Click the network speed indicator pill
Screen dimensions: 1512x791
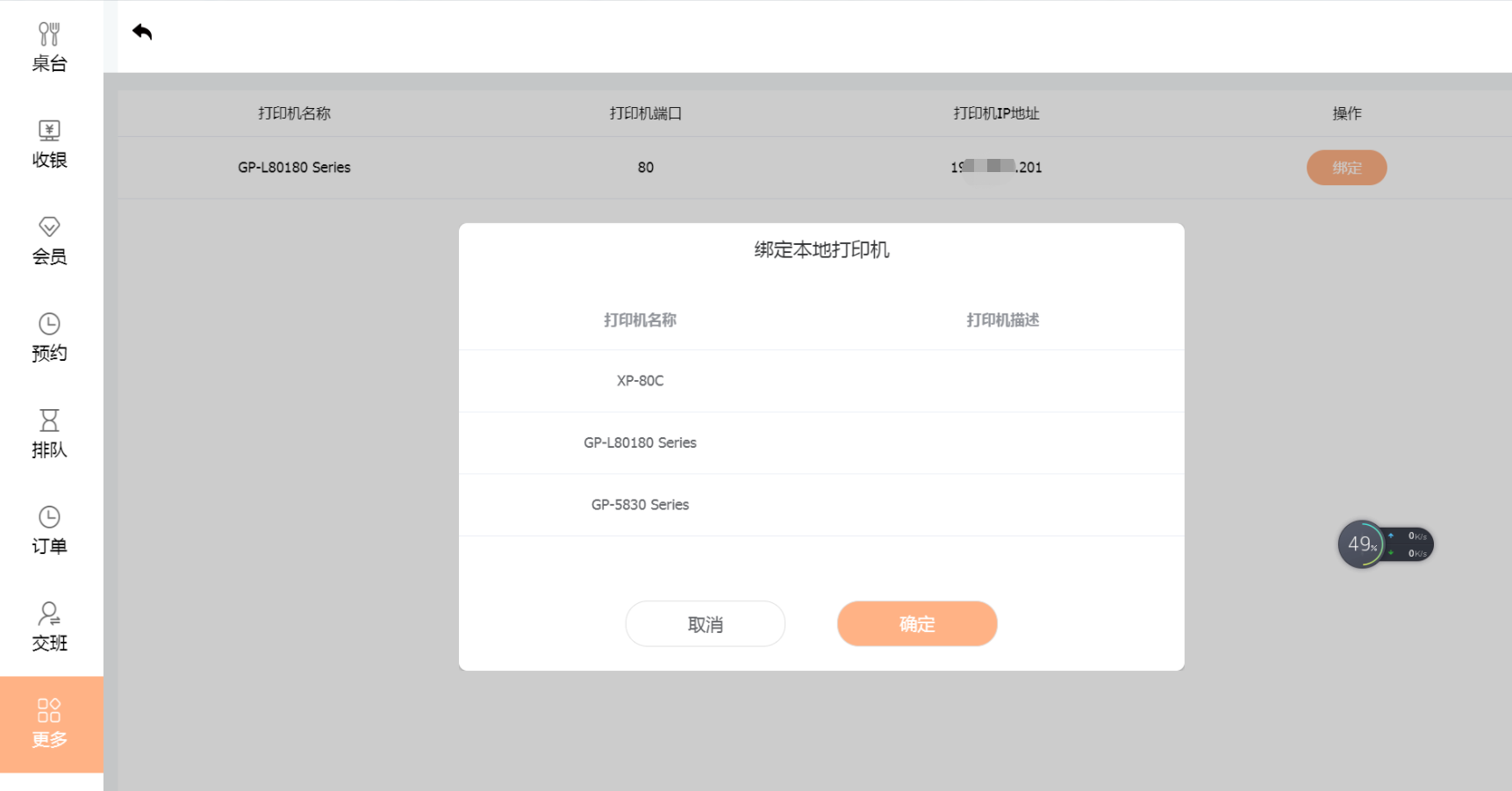(x=1411, y=544)
